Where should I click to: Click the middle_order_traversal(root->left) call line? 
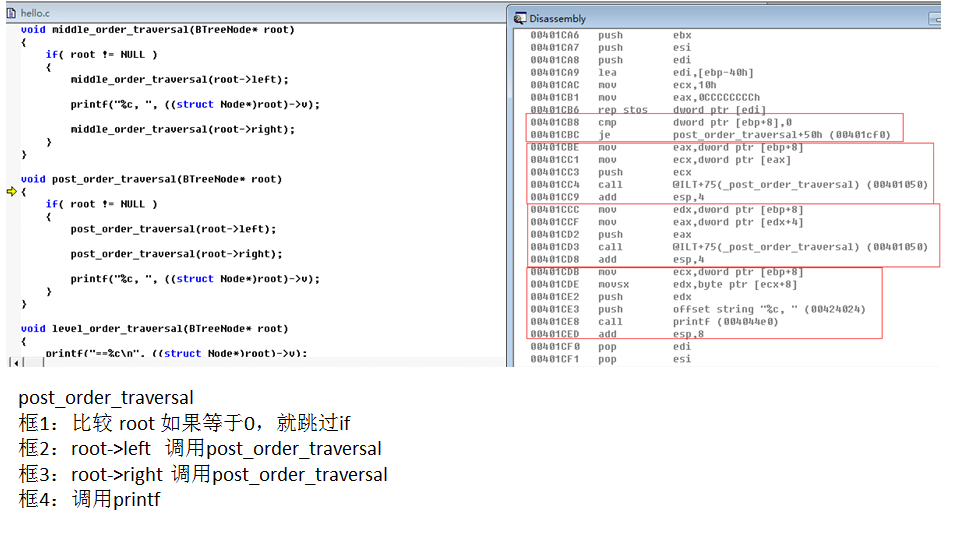pyautogui.click(x=180, y=80)
